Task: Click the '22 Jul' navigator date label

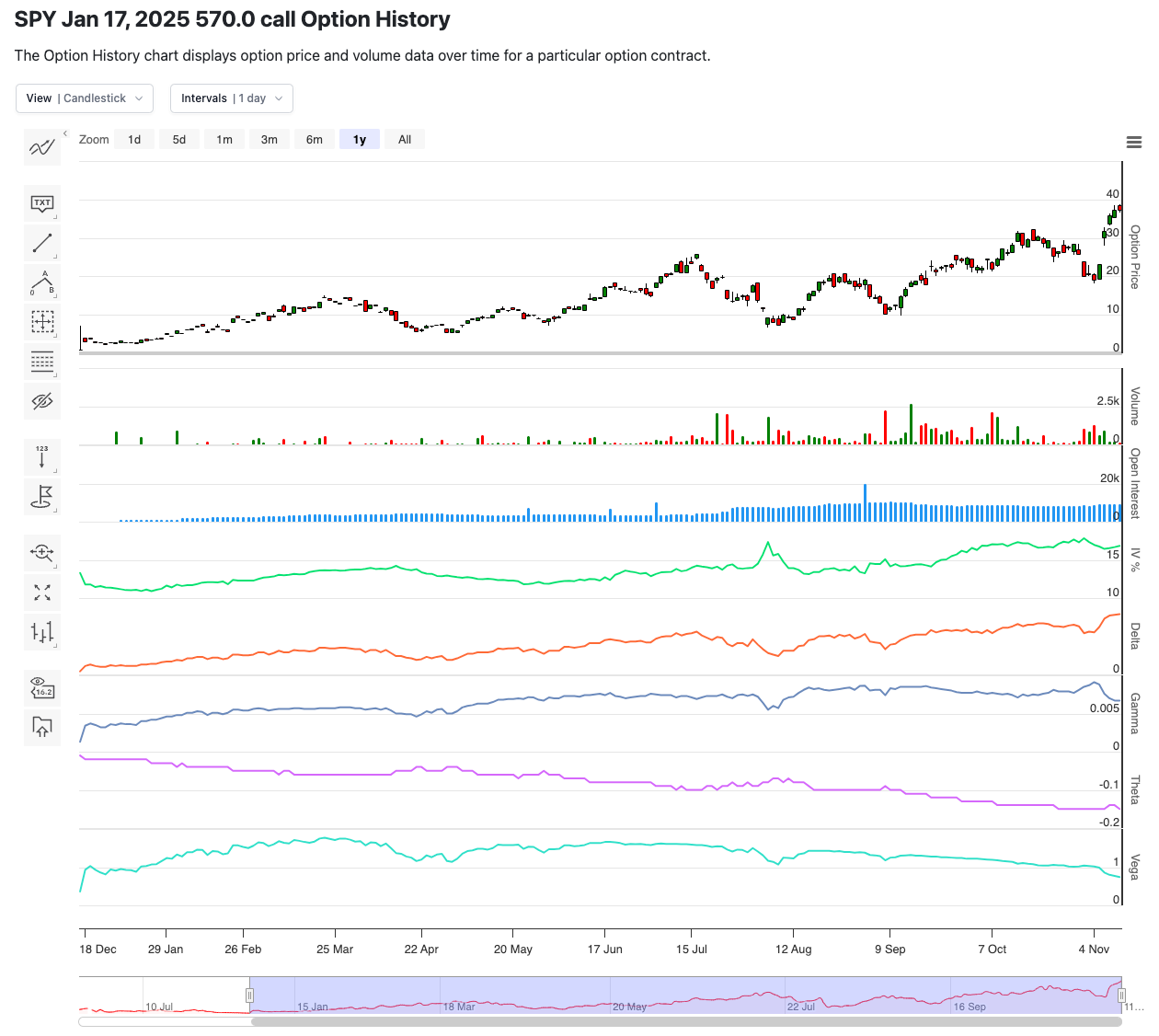Action: [x=801, y=1007]
